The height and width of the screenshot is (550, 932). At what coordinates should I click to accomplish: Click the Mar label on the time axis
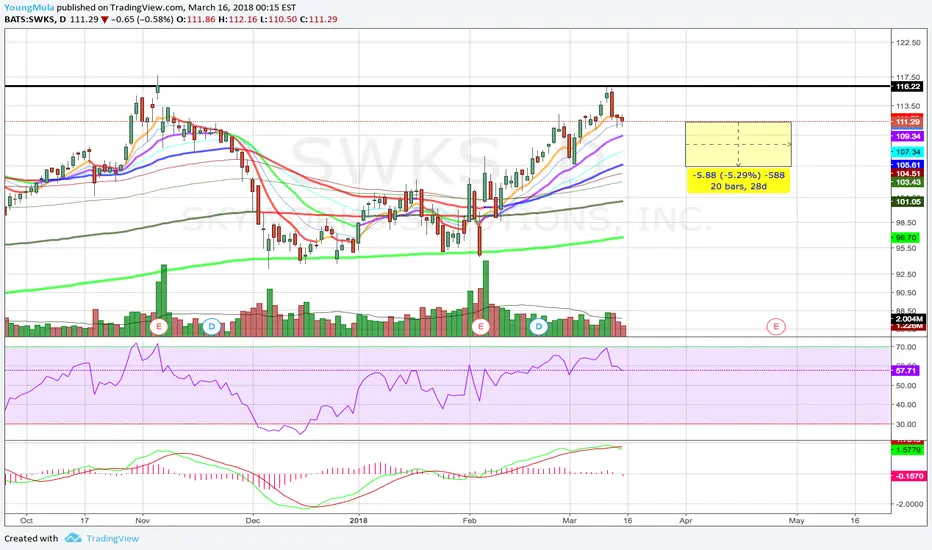[569, 520]
